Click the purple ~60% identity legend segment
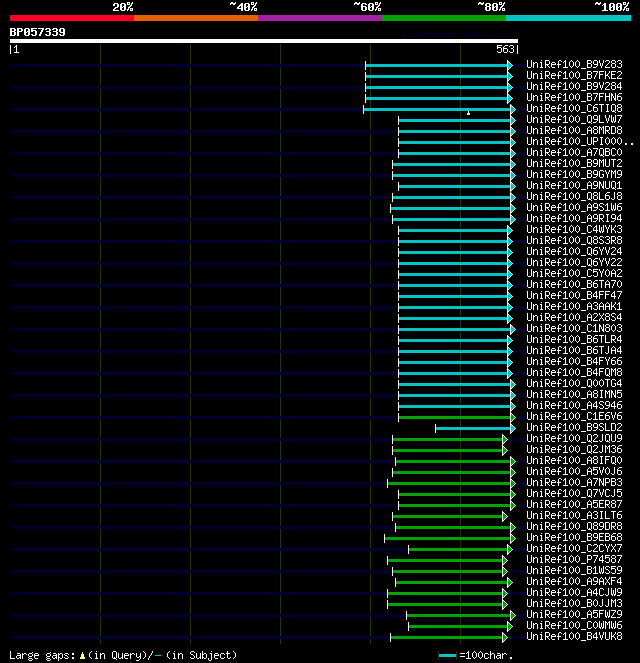This screenshot has height=663, width=640. [320, 18]
